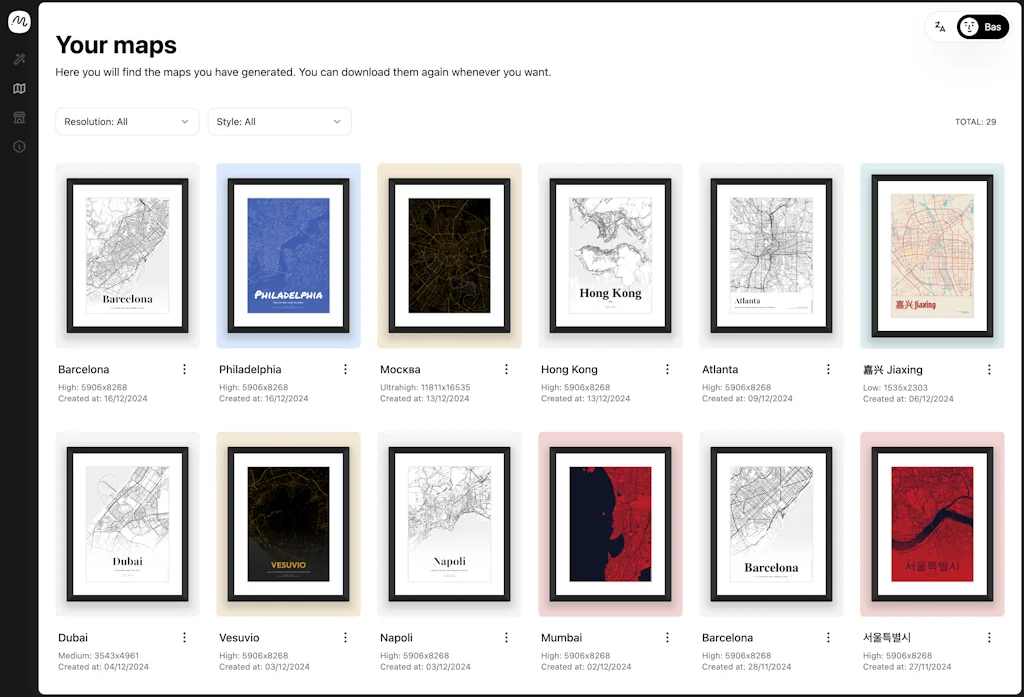Click the first Barcelona map title

tap(84, 370)
